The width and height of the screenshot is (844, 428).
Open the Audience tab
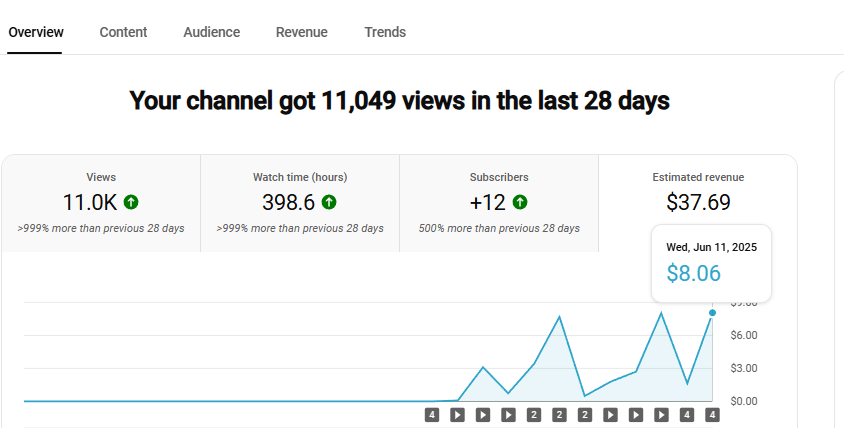[211, 32]
